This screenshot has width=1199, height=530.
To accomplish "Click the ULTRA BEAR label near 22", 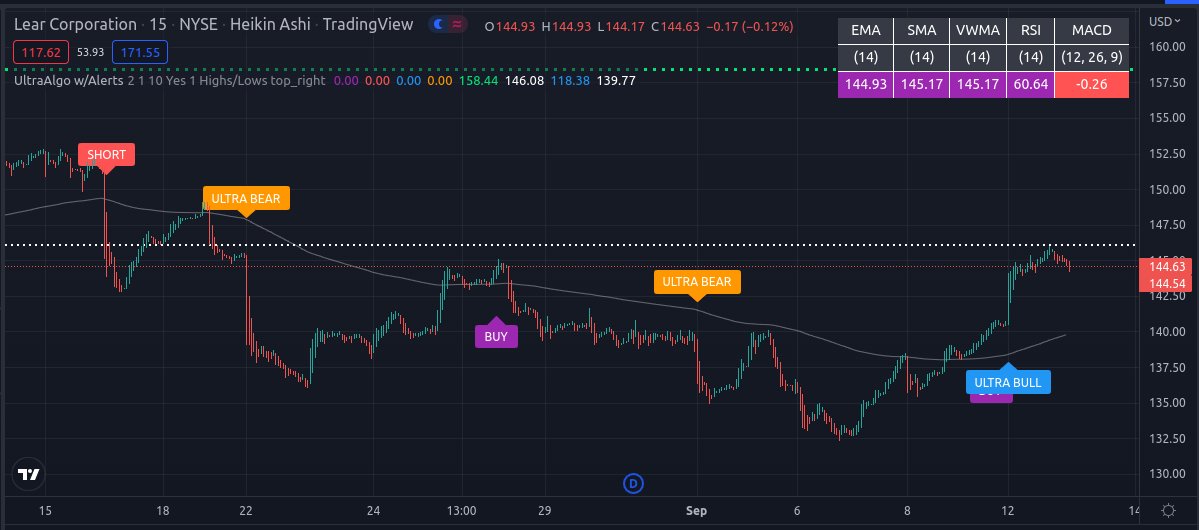I will (246, 199).
